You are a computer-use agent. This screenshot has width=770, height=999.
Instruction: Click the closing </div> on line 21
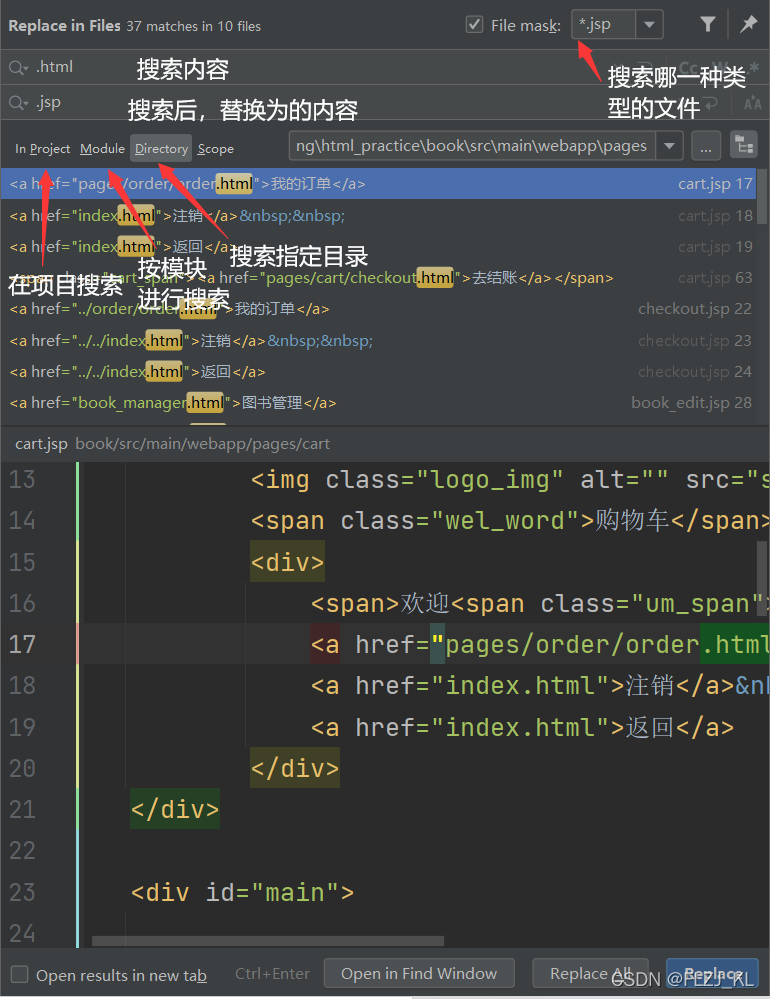click(175, 809)
